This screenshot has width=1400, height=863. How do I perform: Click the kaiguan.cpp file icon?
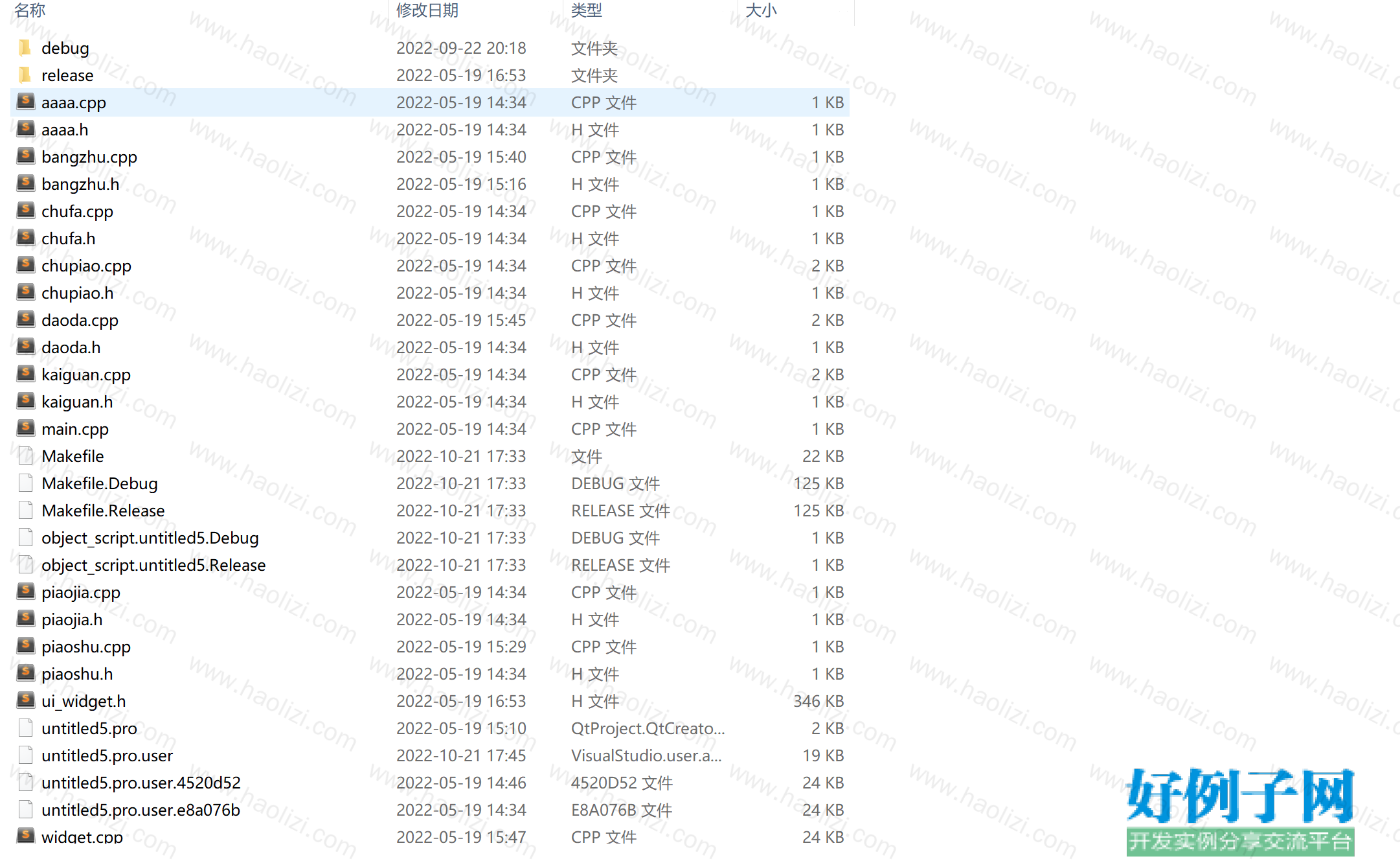coord(25,374)
